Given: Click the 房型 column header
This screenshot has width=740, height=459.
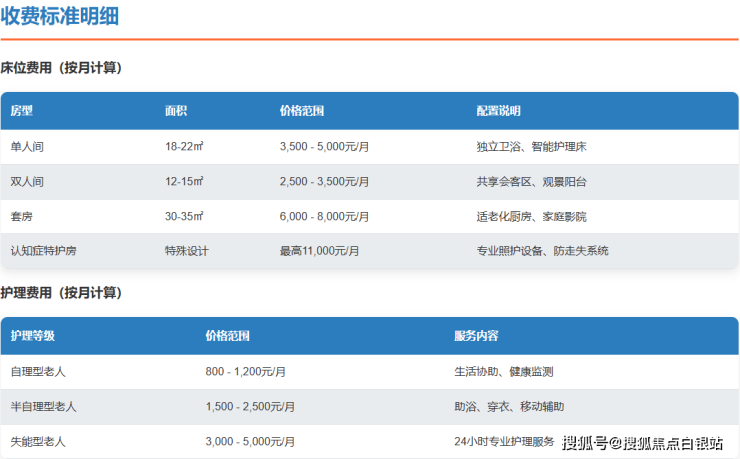Looking at the screenshot, I should pos(22,111).
